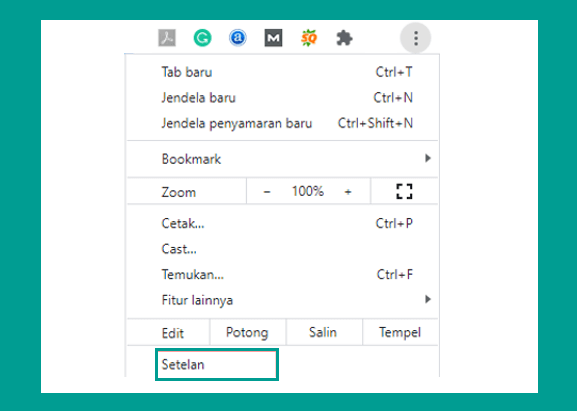
Task: Click the three-dot Chrome menu button
Action: [x=415, y=38]
